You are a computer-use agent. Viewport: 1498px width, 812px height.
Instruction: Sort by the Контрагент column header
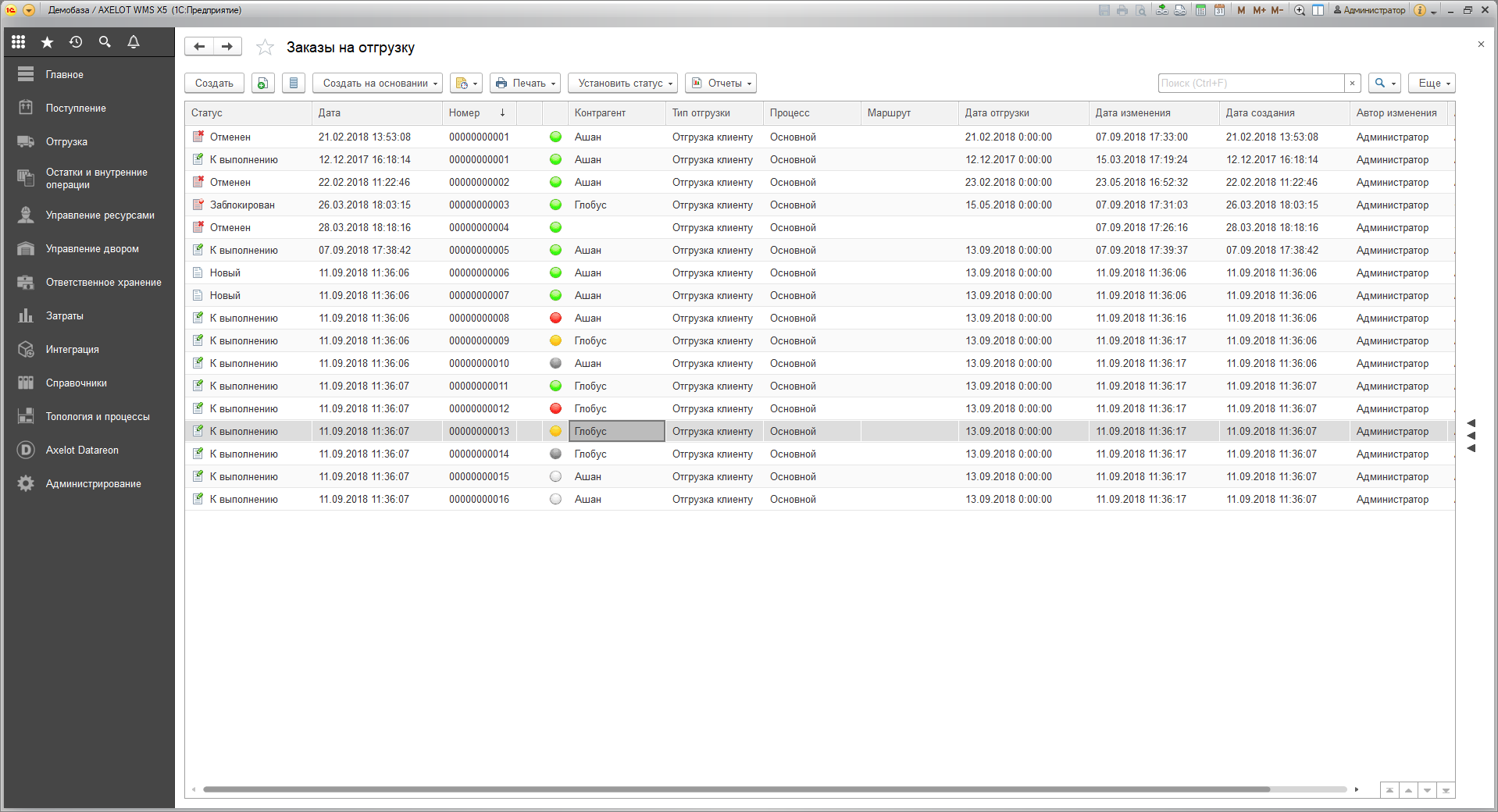[617, 112]
